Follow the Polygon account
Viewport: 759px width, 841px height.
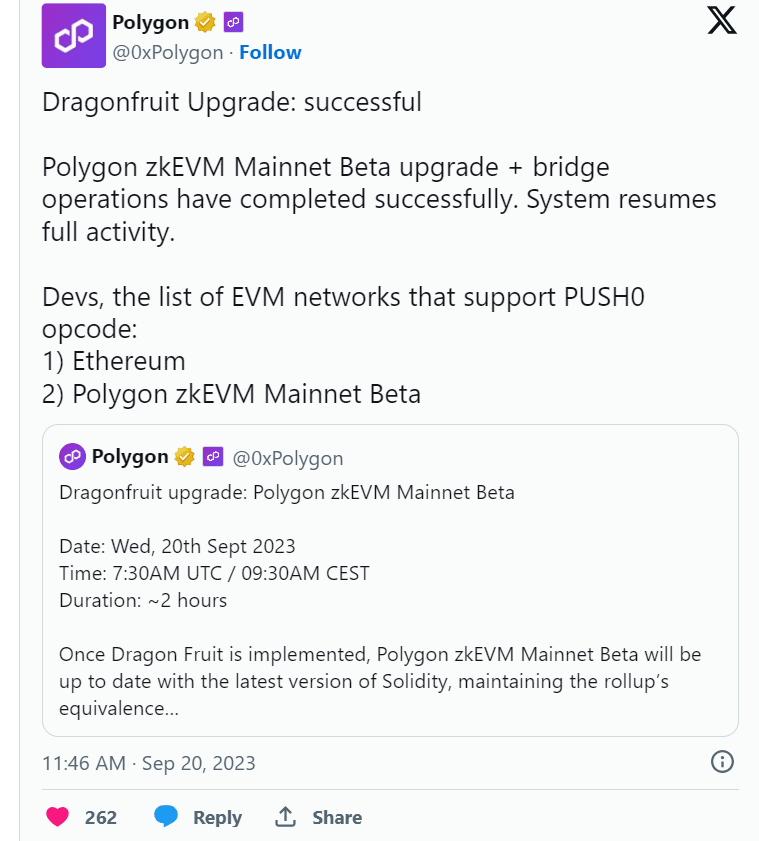tap(270, 52)
